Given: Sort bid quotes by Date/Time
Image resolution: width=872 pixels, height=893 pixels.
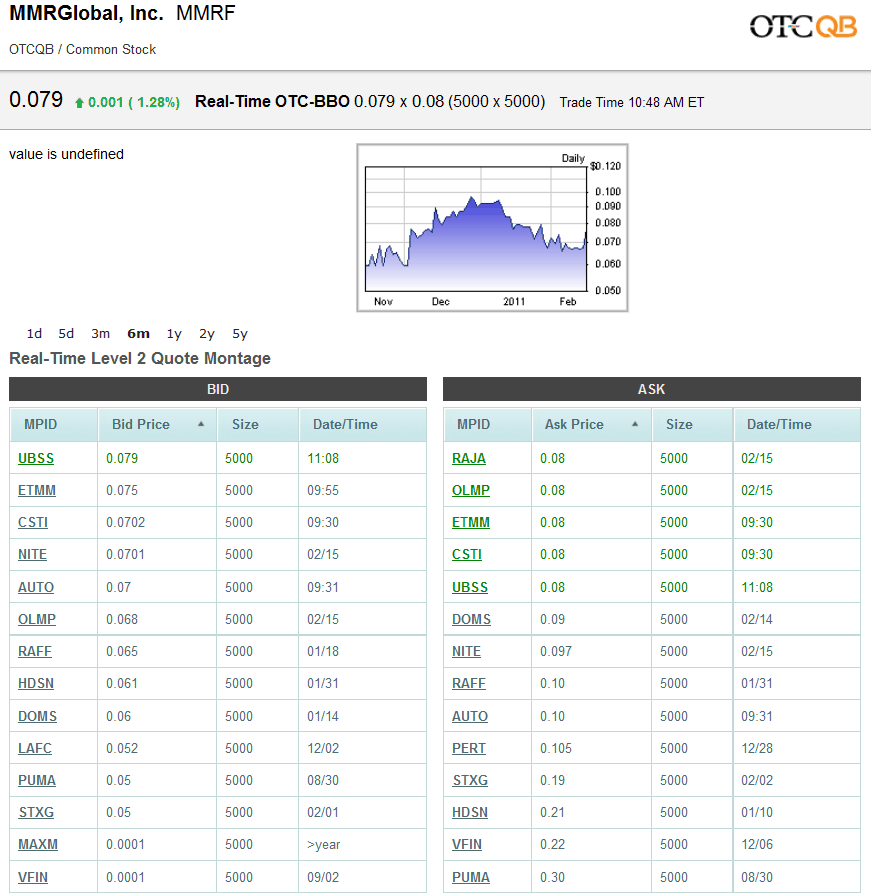Looking at the screenshot, I should [x=348, y=424].
